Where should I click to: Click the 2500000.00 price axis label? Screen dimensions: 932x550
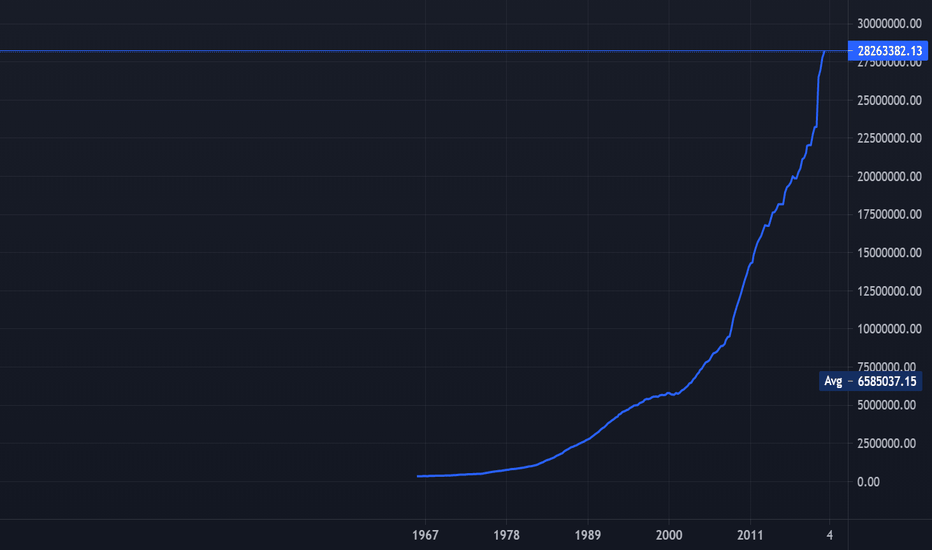pyautogui.click(x=886, y=444)
